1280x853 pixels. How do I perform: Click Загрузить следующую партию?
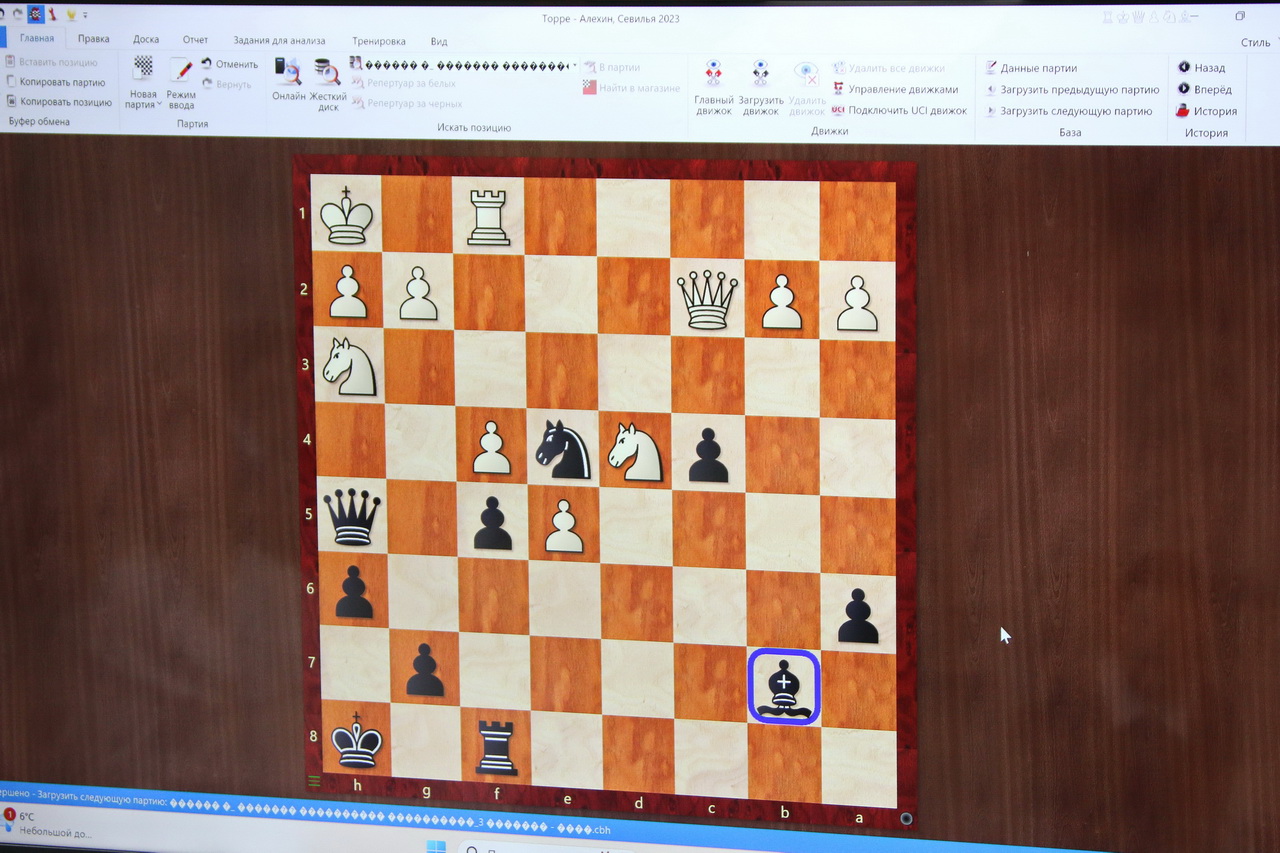click(x=1075, y=111)
